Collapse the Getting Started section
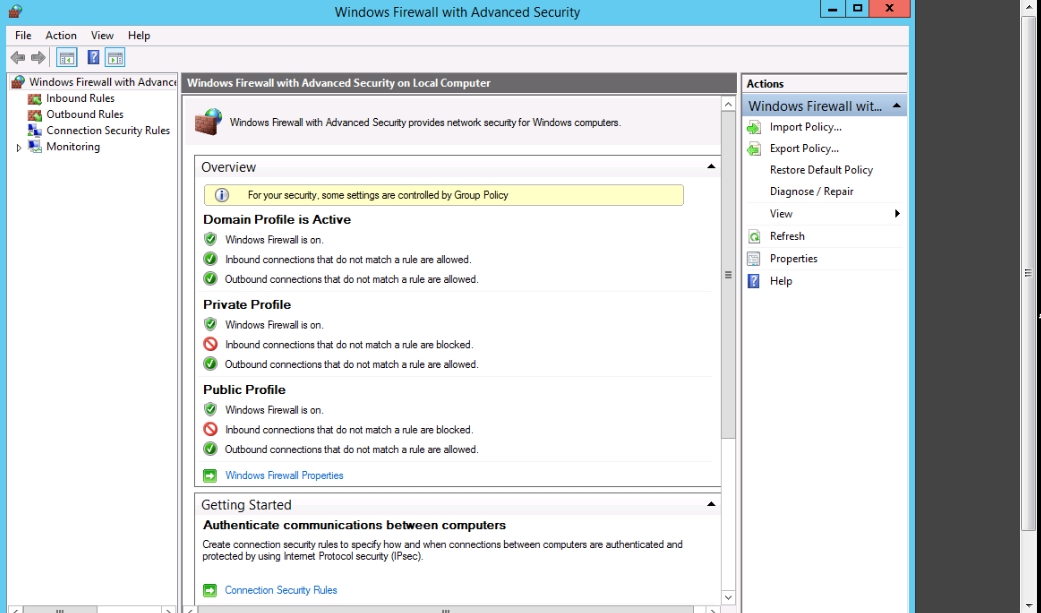The width and height of the screenshot is (1041, 613). pyautogui.click(x=711, y=505)
